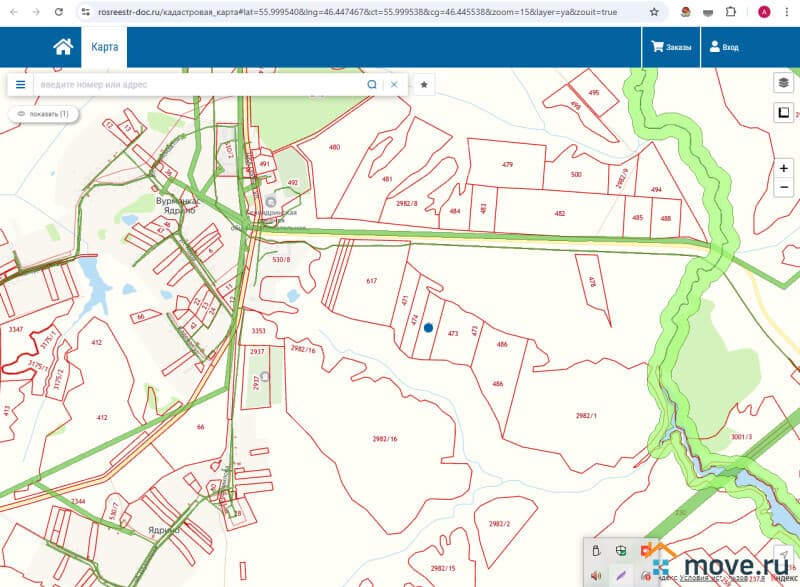Toggle the square area tool button
Image resolution: width=800 pixels, height=587 pixels.
(x=783, y=113)
